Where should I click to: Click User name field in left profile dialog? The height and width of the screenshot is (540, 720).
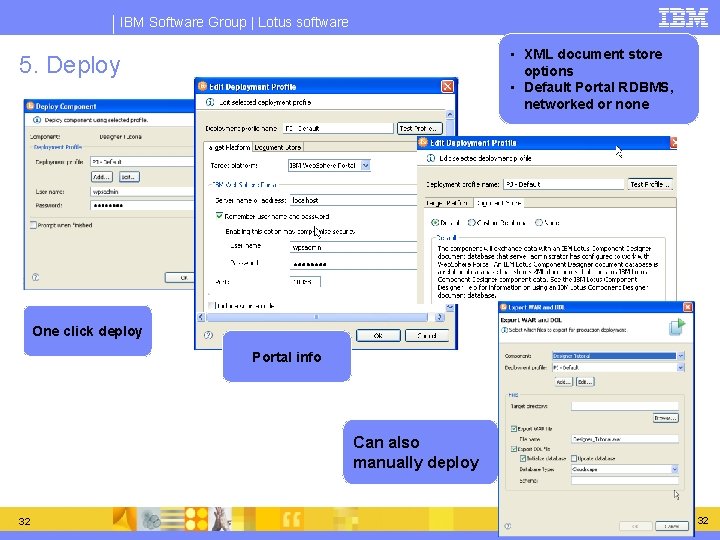click(354, 248)
